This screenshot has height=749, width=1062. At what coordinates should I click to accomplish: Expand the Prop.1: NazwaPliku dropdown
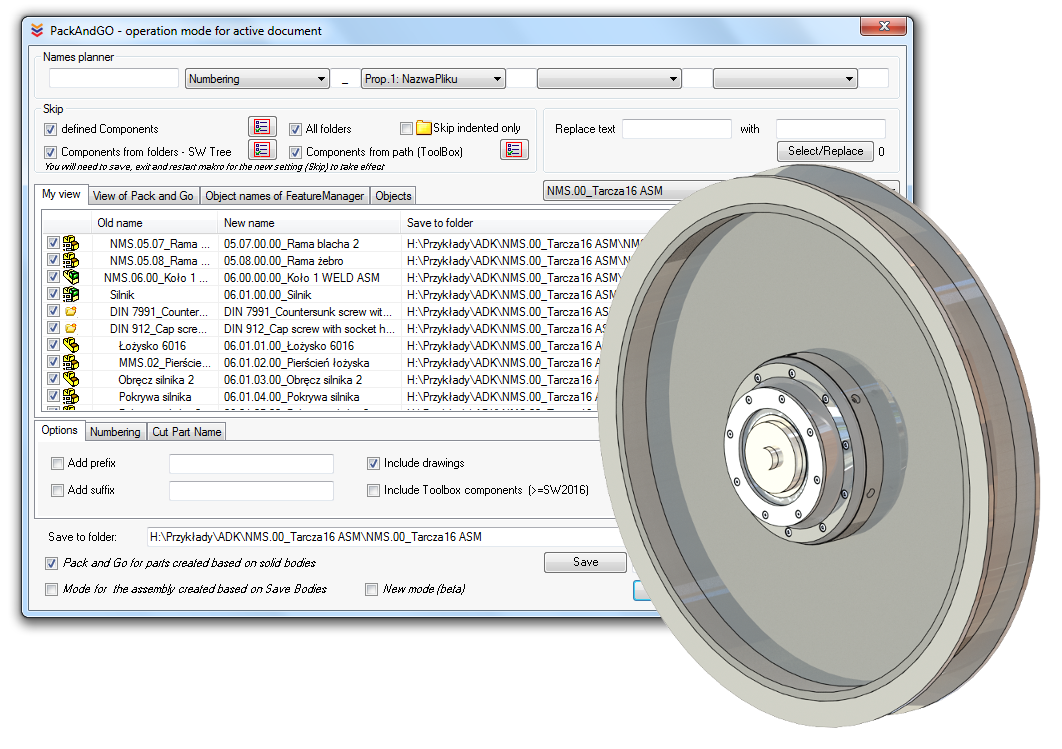(x=432, y=79)
